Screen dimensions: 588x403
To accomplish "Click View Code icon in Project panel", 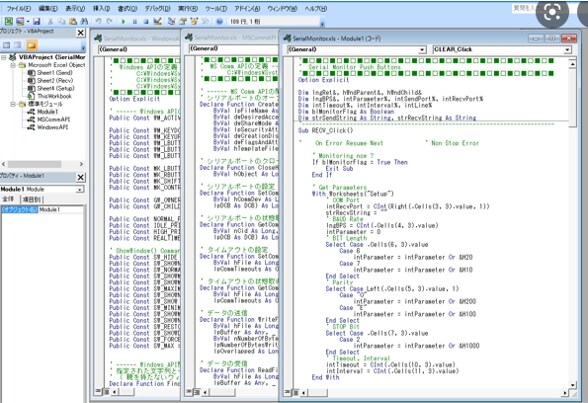I will pos(7,45).
